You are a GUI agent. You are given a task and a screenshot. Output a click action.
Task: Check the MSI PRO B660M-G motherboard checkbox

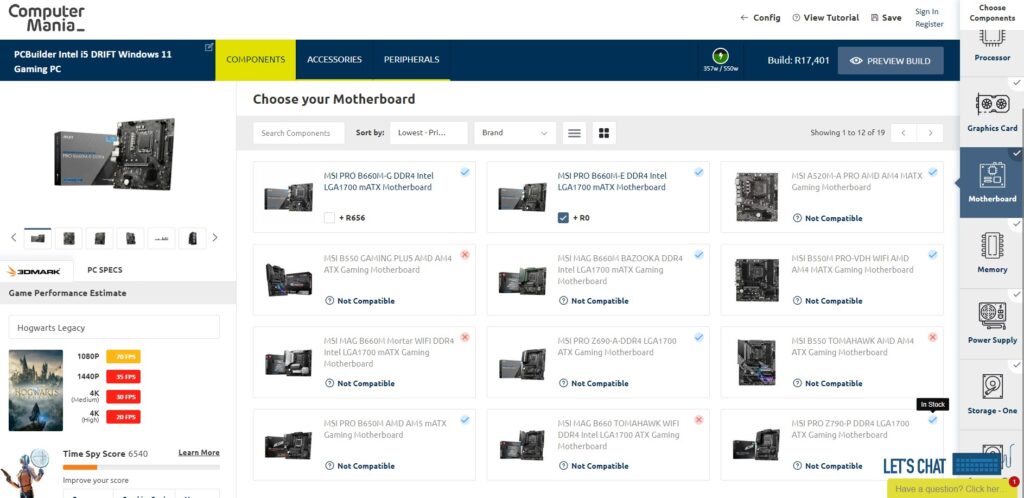point(330,217)
